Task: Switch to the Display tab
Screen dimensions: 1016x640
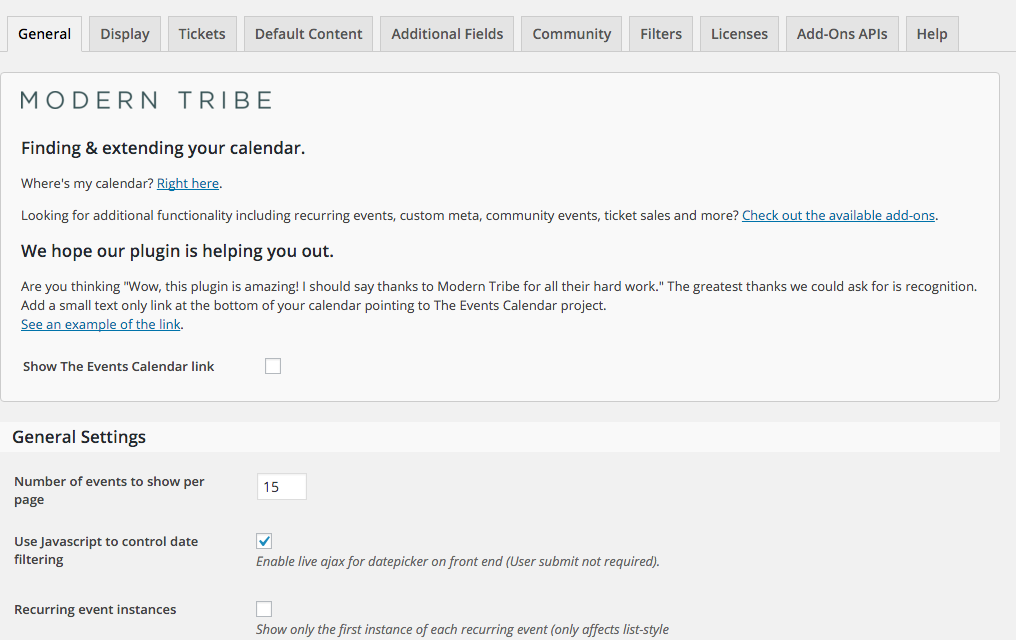Action: point(125,34)
